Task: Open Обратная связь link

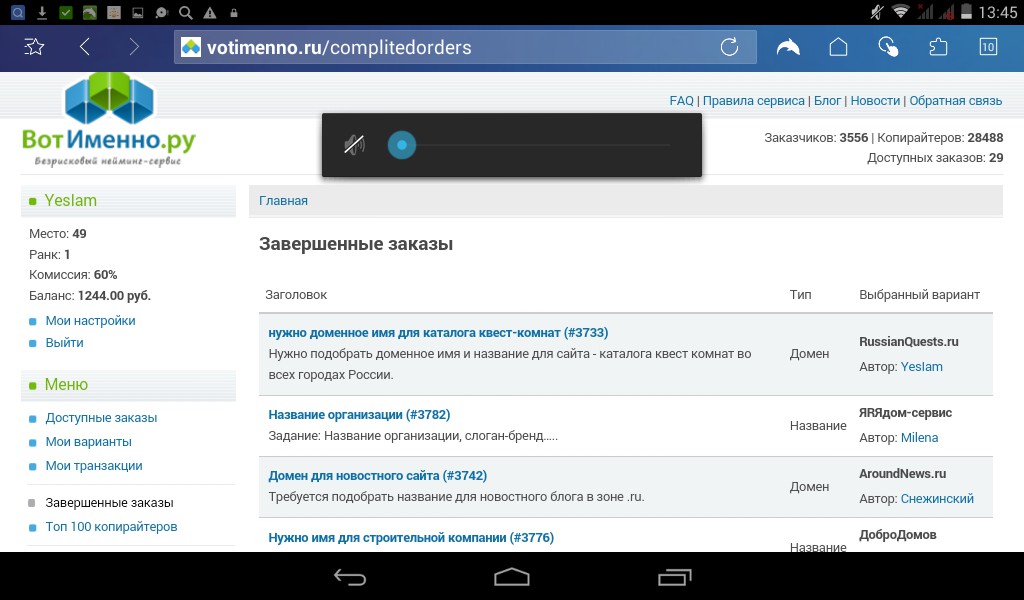Action: pyautogui.click(x=955, y=101)
